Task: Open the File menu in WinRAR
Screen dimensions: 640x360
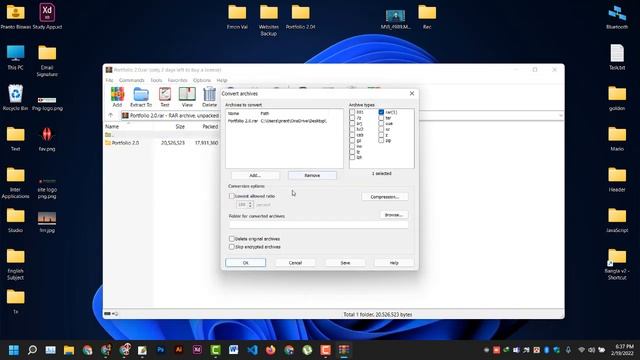Action: pos(109,80)
